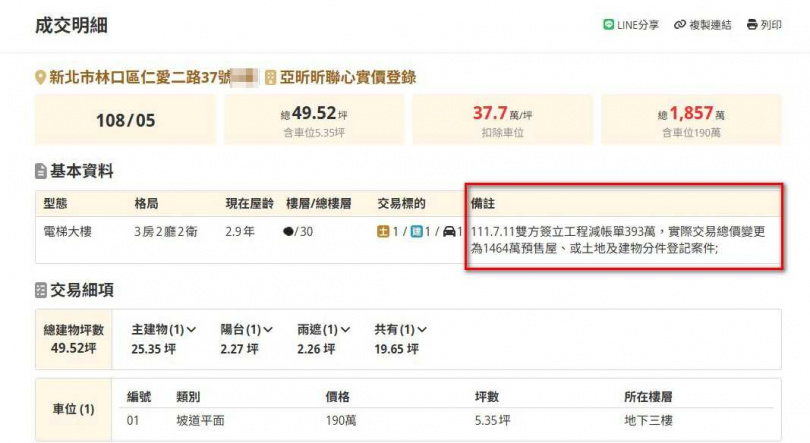The height and width of the screenshot is (443, 810).
Task: Click the 2.9年 house age cell
Action: point(240,232)
